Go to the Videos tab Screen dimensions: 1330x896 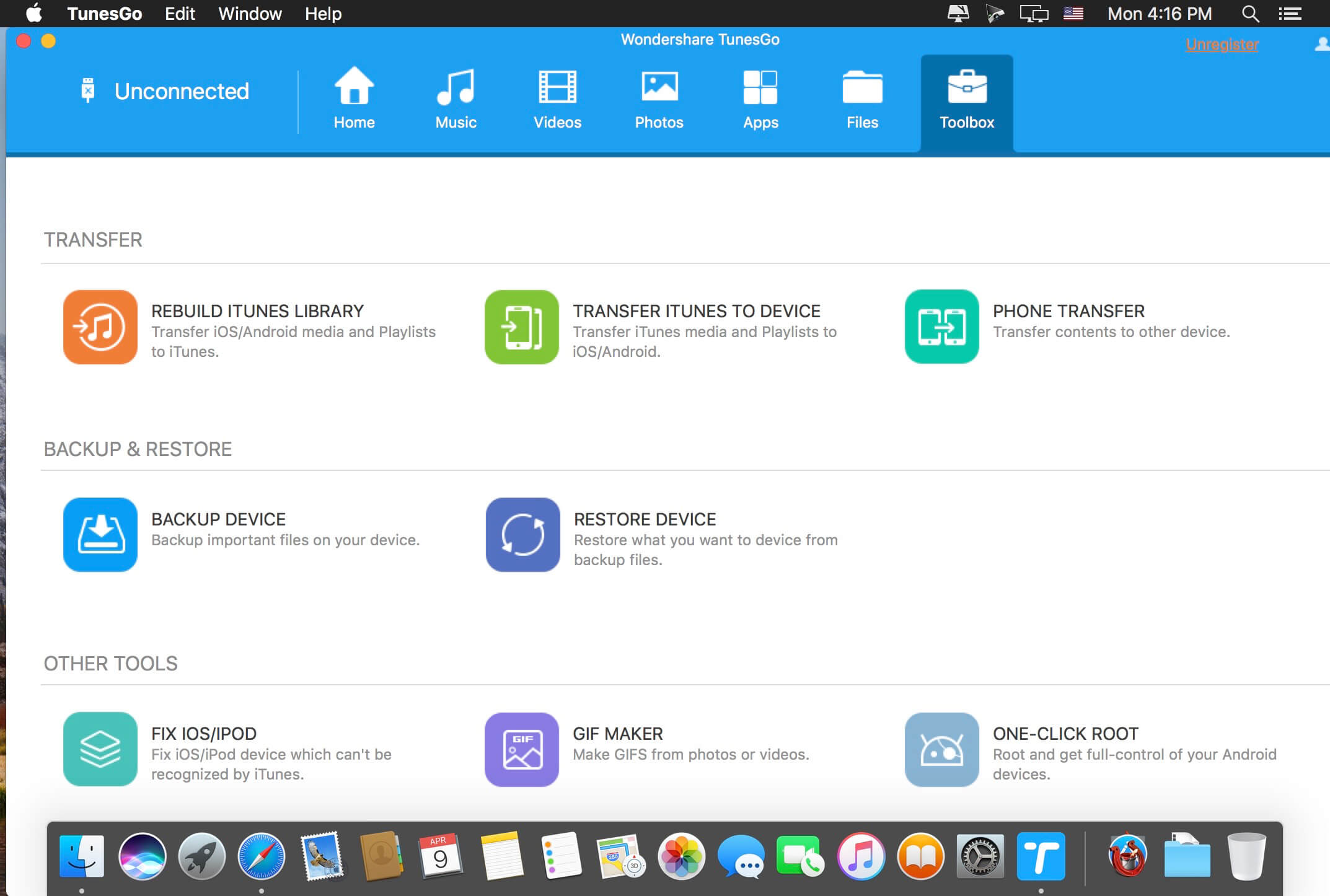558,99
